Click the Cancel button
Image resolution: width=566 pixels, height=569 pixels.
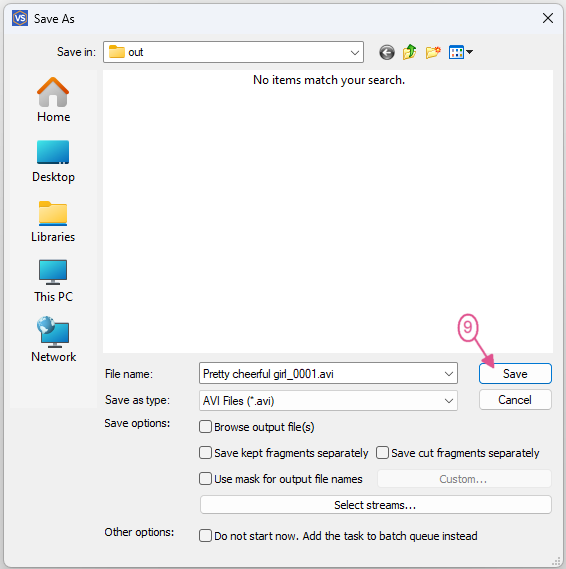click(x=515, y=400)
